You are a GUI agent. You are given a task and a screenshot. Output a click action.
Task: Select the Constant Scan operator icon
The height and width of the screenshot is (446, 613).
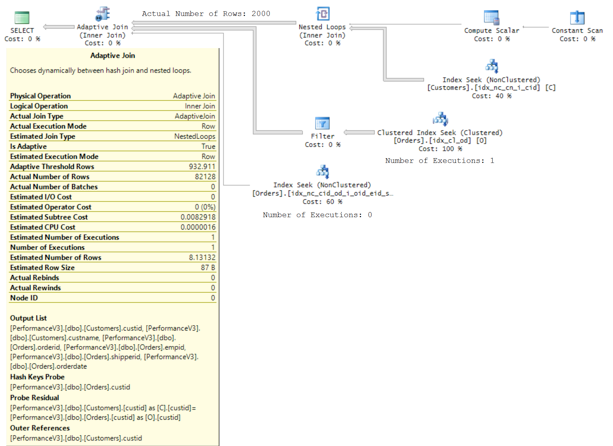click(577, 17)
